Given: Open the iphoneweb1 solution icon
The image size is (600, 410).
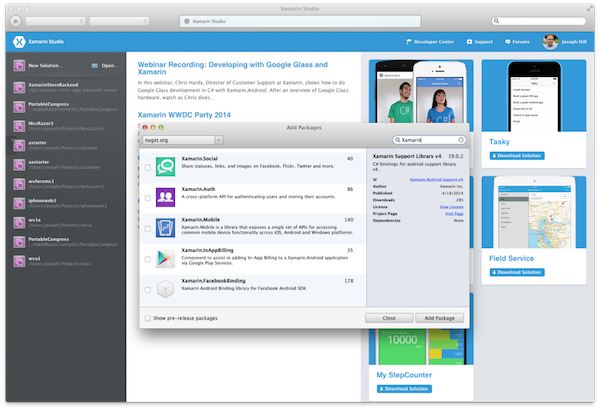Looking at the screenshot, I should 19,203.
